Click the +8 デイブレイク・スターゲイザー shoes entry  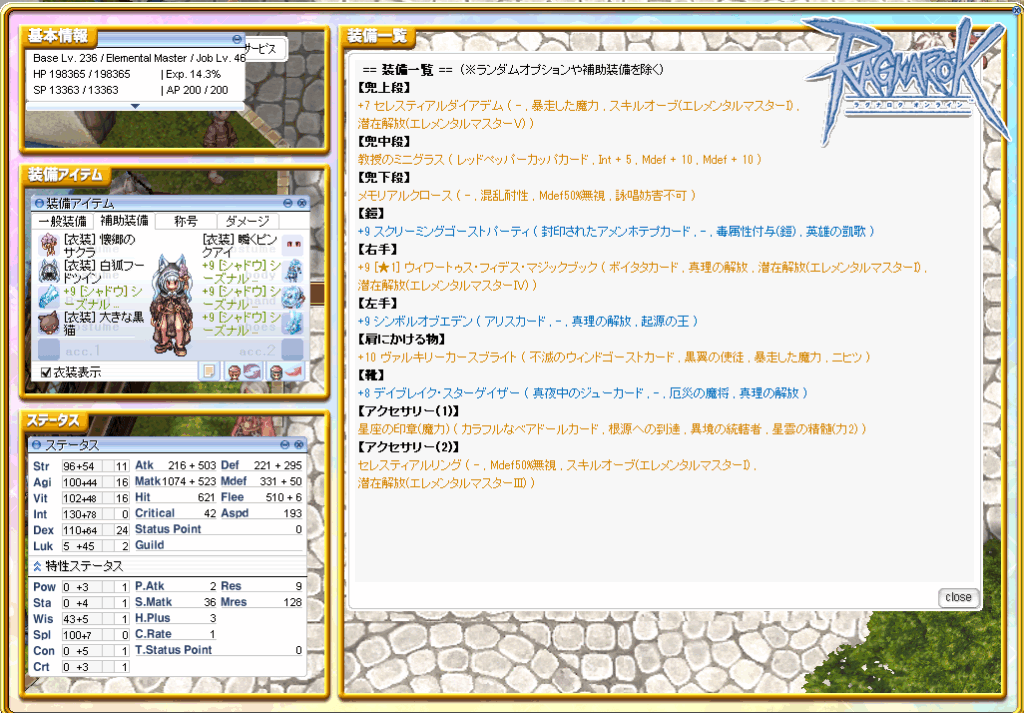[583, 393]
